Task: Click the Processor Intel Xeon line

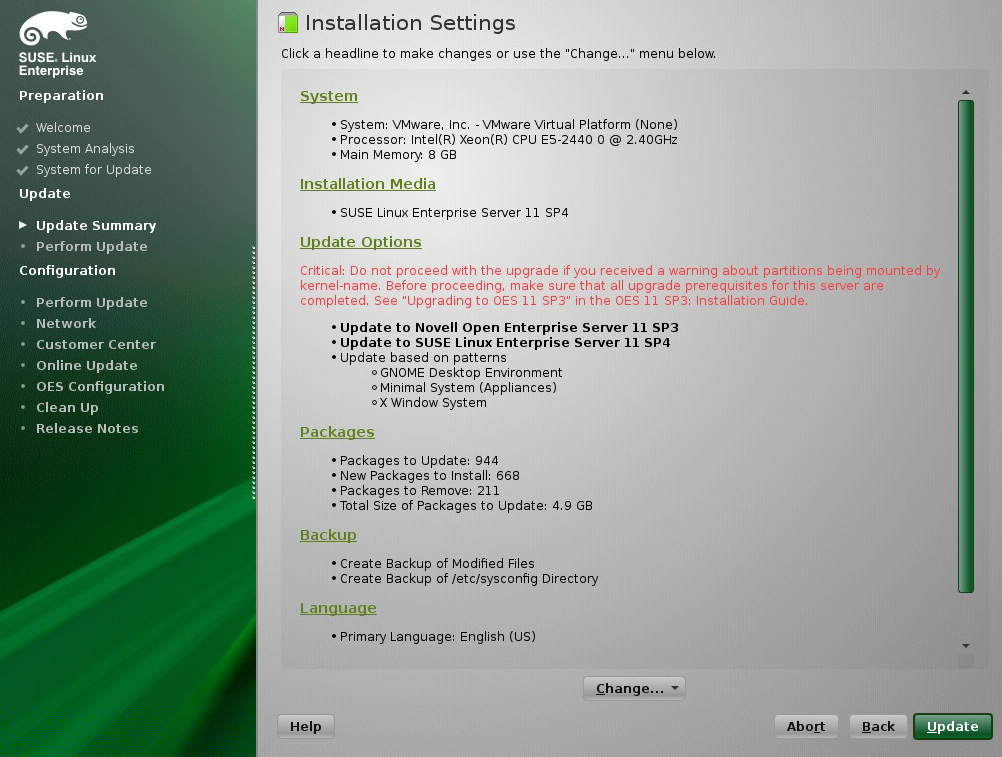Action: point(508,140)
